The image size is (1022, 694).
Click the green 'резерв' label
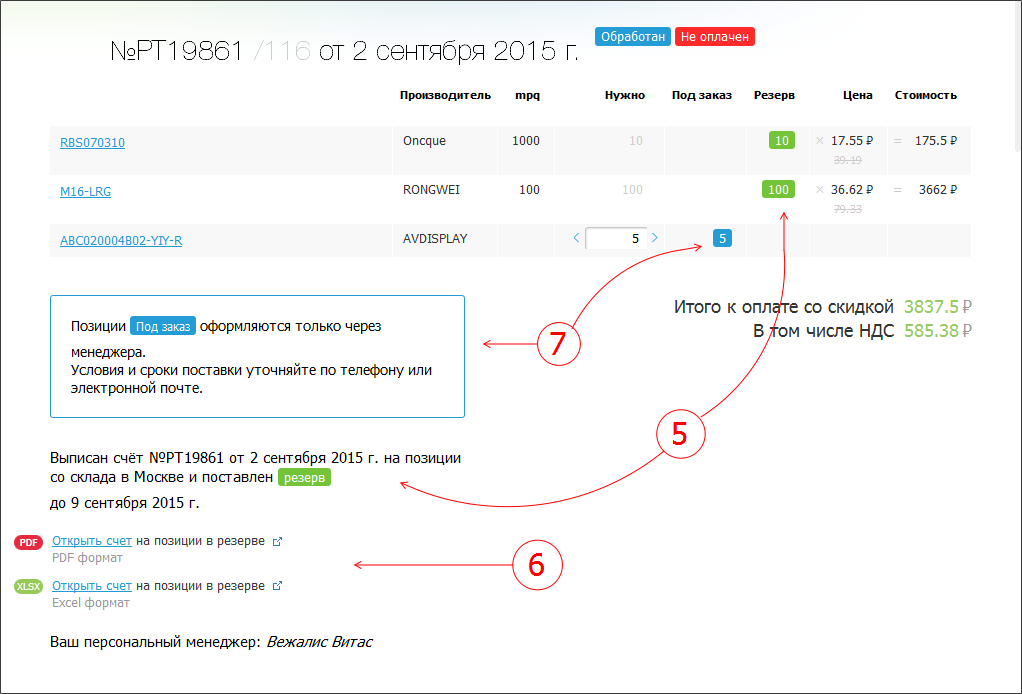pos(304,478)
